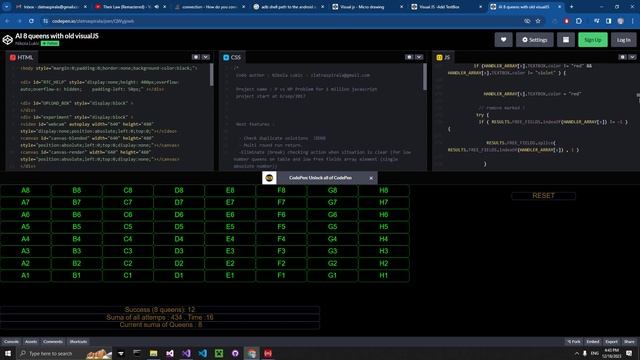
Task: Click the Unlock all of CodePen promo
Action: click(x=320, y=178)
